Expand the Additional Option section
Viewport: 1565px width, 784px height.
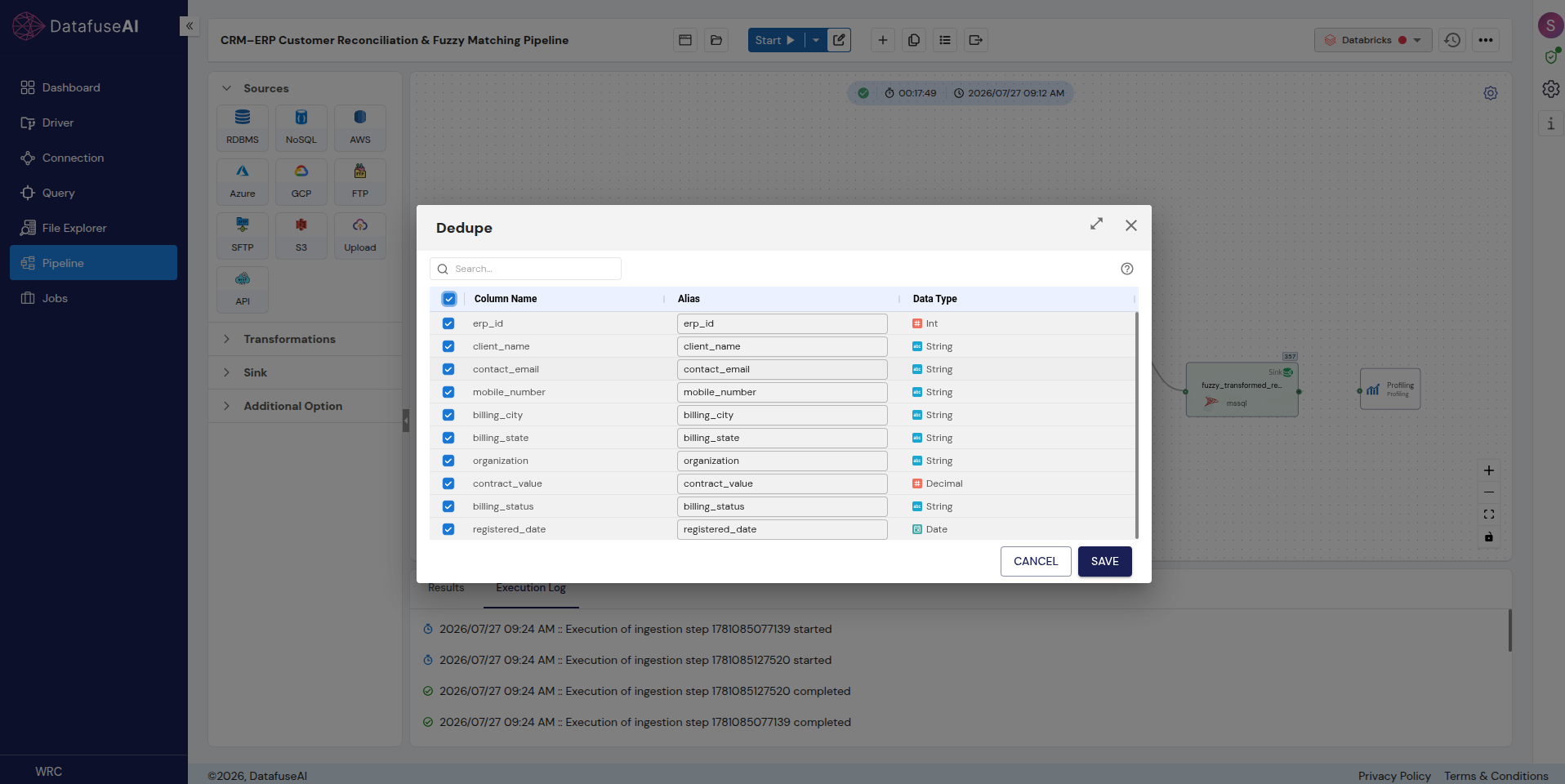coord(226,406)
